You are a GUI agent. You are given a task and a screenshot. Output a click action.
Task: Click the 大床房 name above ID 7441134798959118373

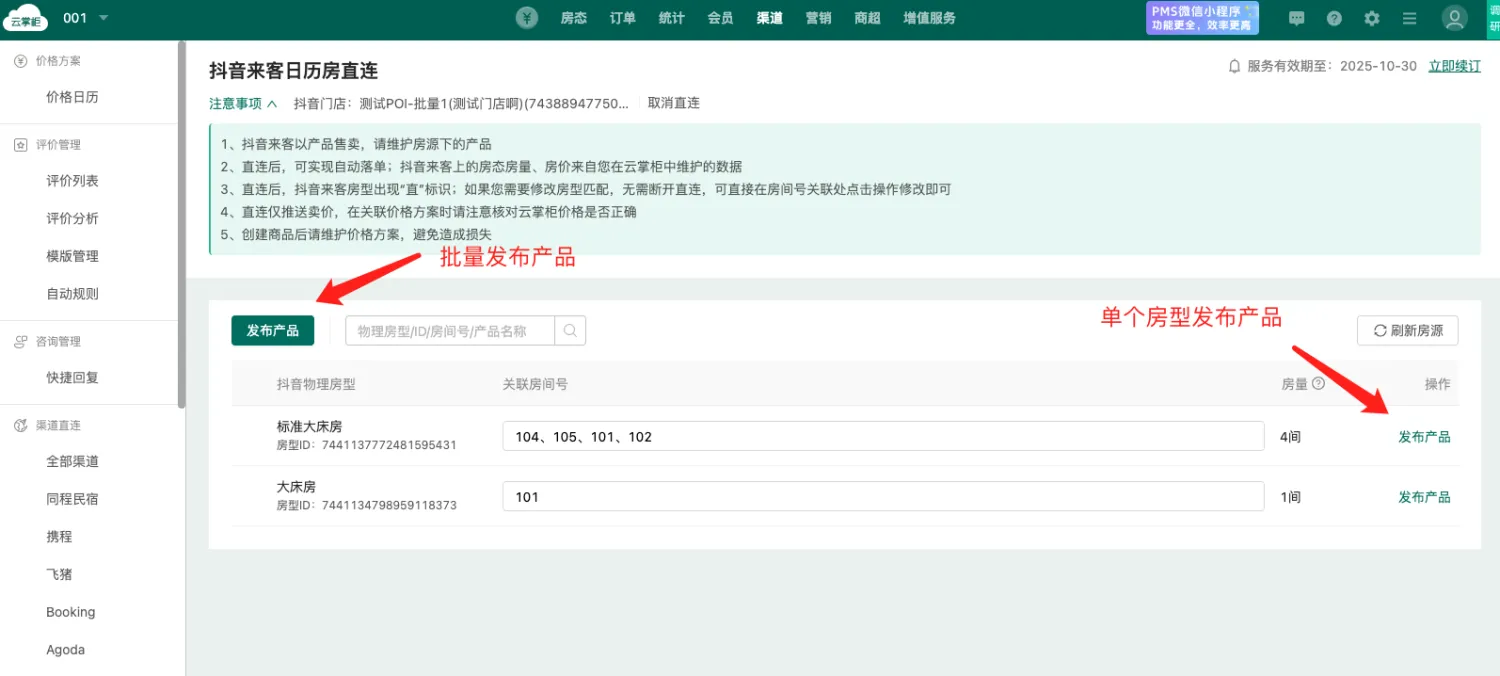296,487
